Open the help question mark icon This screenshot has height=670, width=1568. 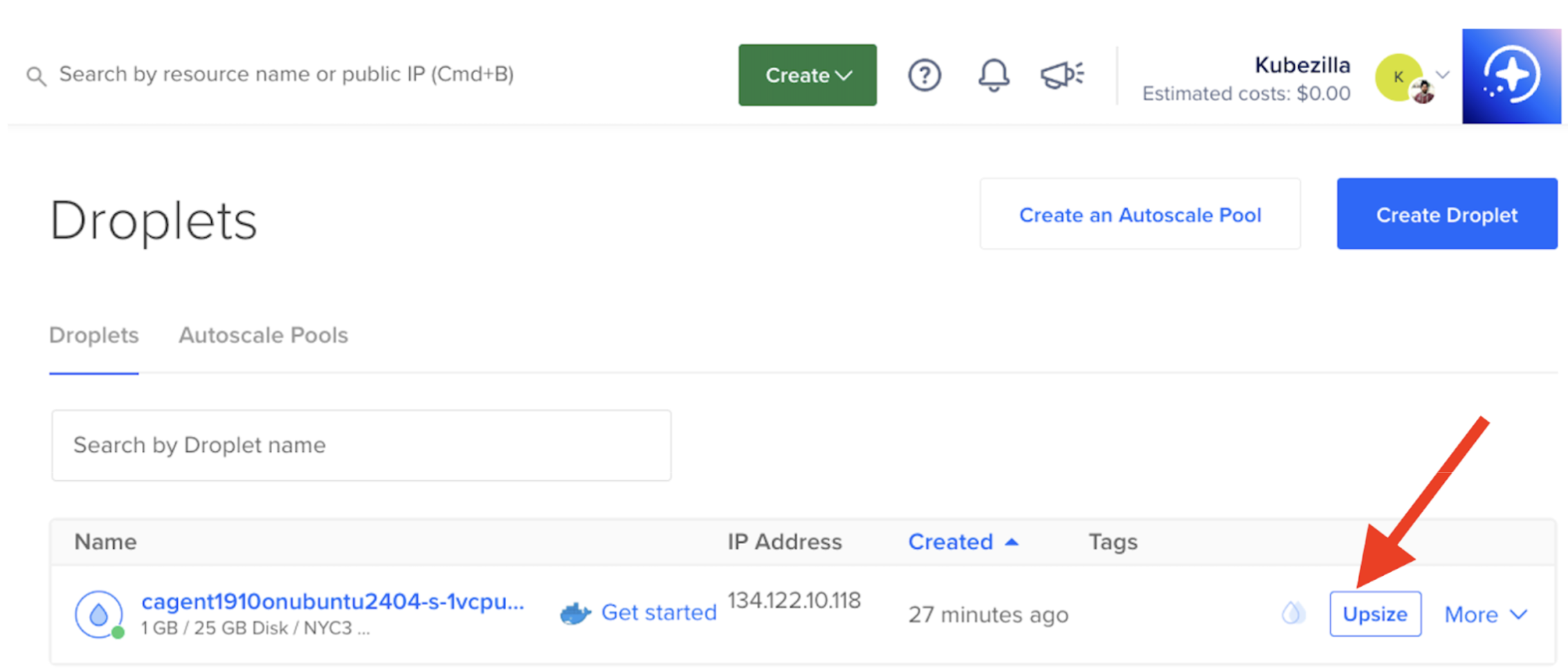point(925,75)
